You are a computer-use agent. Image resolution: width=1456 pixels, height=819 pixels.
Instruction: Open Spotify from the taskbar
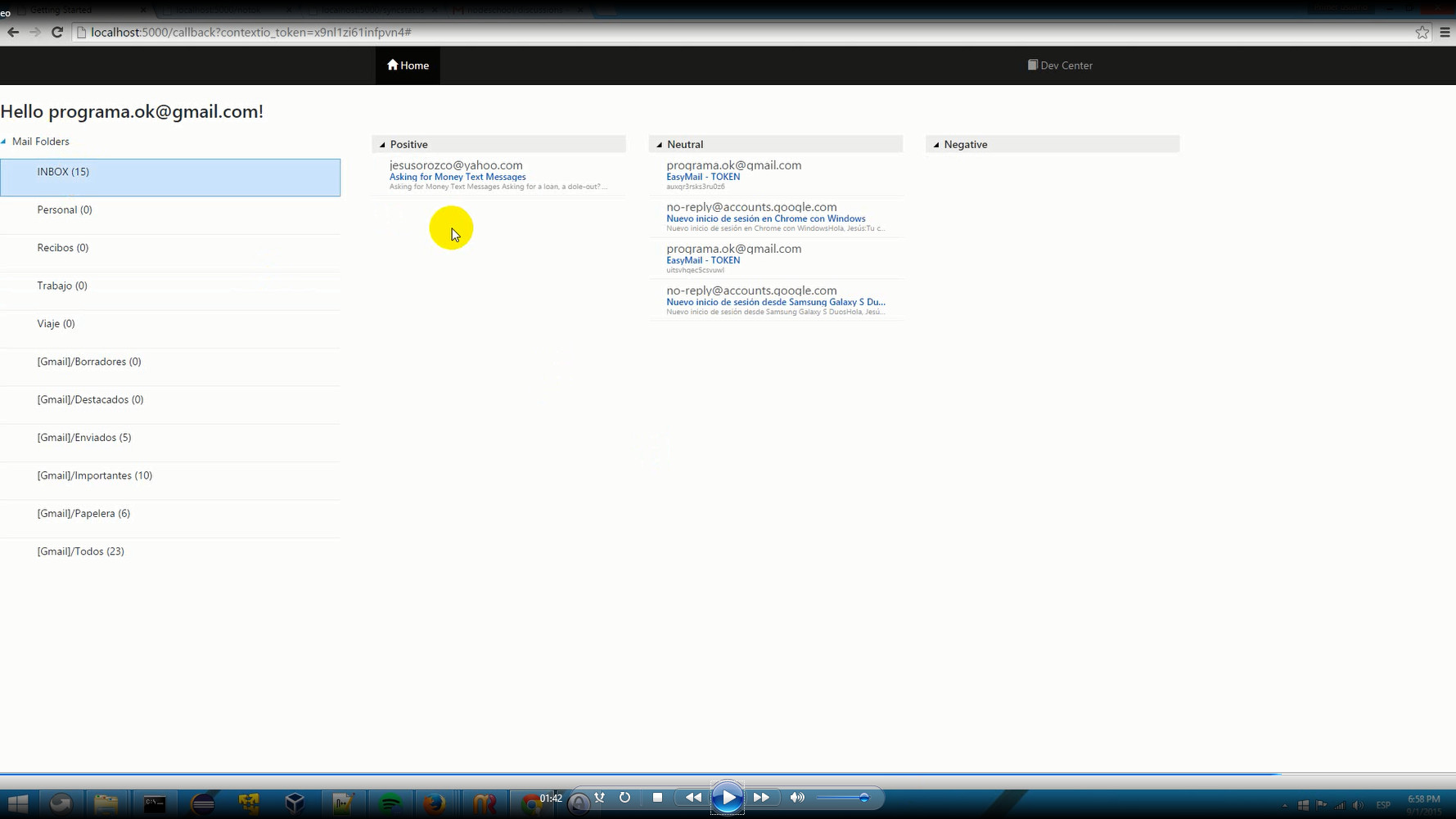pyautogui.click(x=390, y=803)
